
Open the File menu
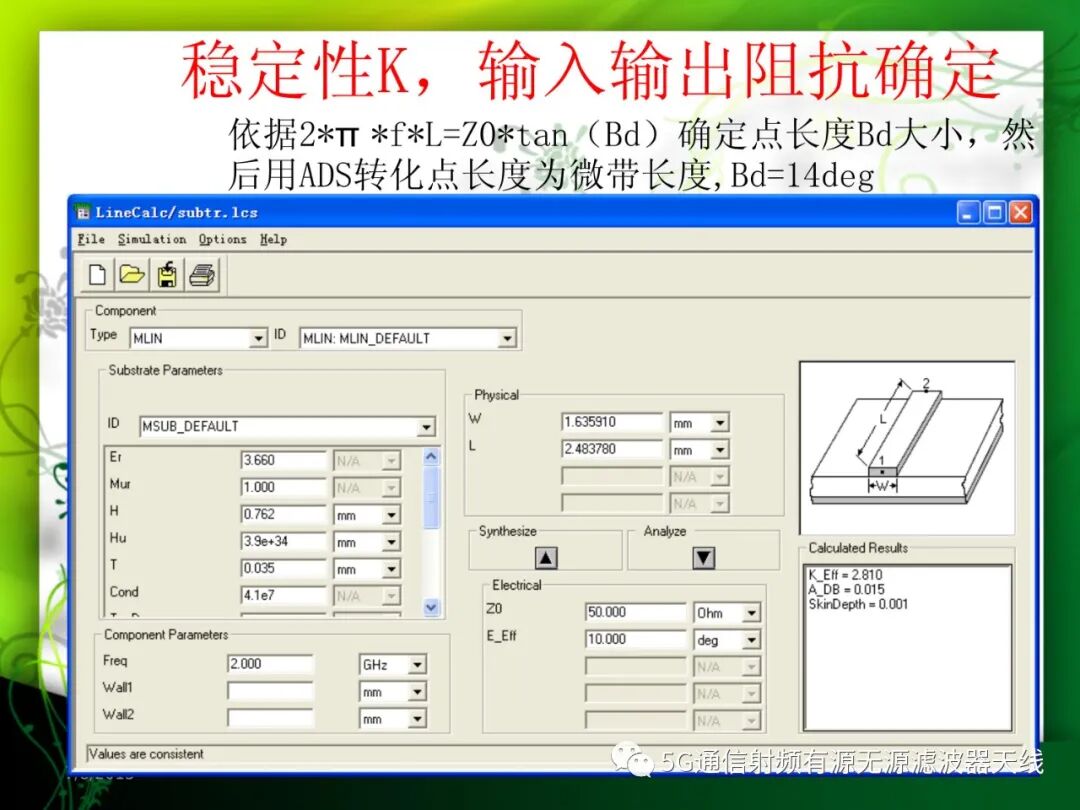pos(91,239)
